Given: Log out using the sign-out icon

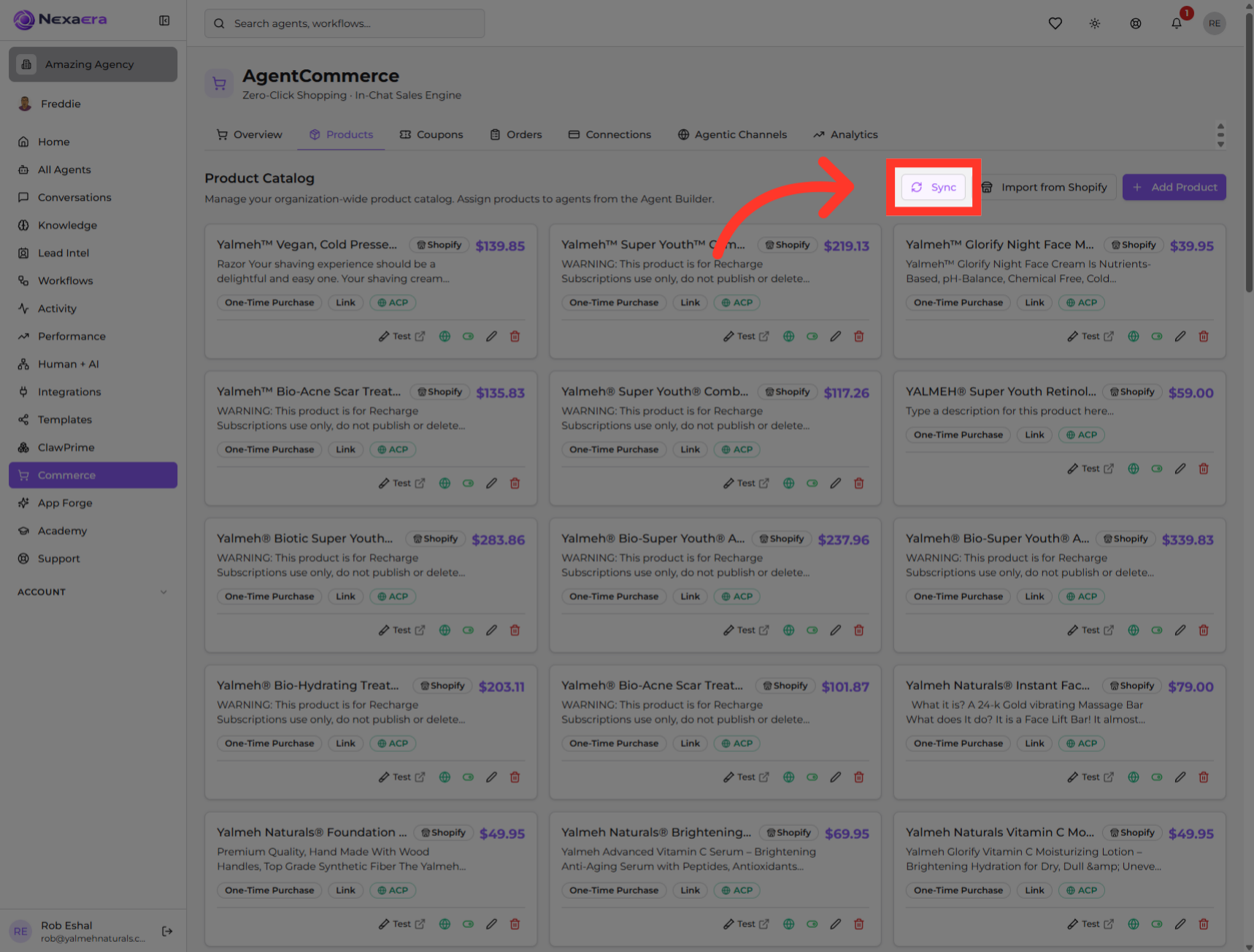Looking at the screenshot, I should 167,931.
